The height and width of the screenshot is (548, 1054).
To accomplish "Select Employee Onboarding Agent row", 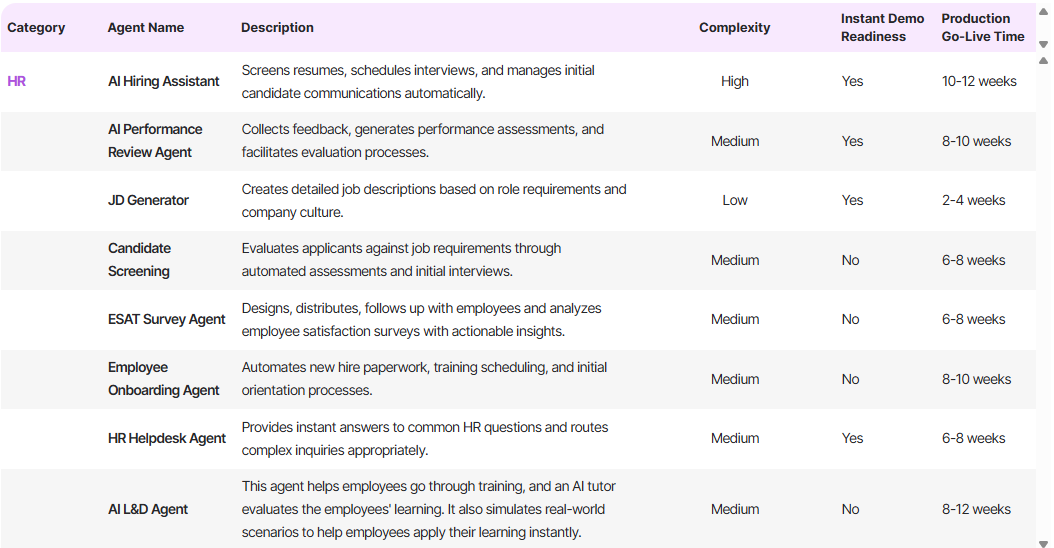I will coord(518,379).
